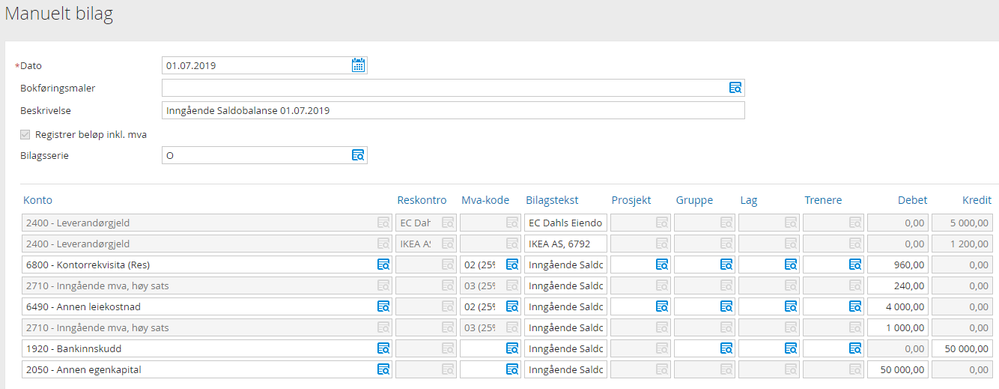Open Mva-kode lookup in 6490 Annen leiekostnad row
Viewport: 999px width, 389px height.
tap(512, 306)
